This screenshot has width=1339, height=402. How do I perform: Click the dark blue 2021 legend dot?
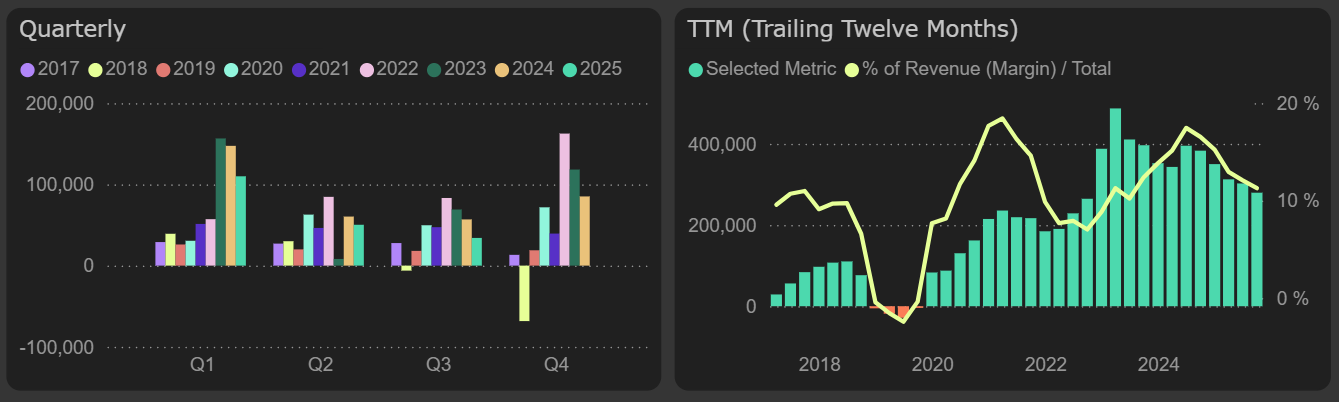coord(299,70)
